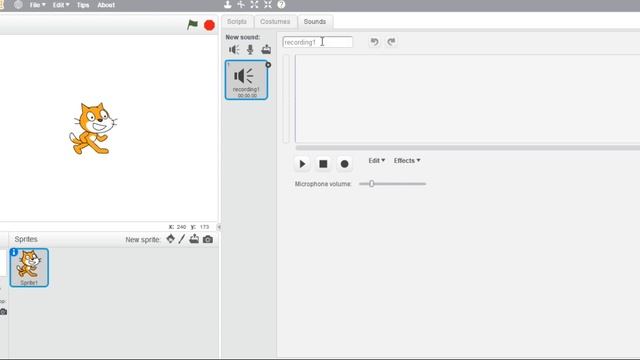Choose sound from library speaker icon
This screenshot has height=360, width=640.
click(x=234, y=50)
